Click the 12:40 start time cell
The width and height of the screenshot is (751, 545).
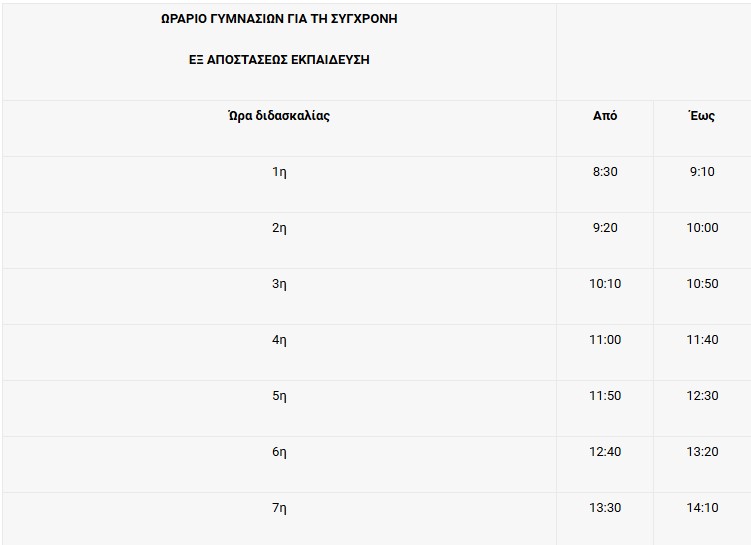pyautogui.click(x=605, y=452)
